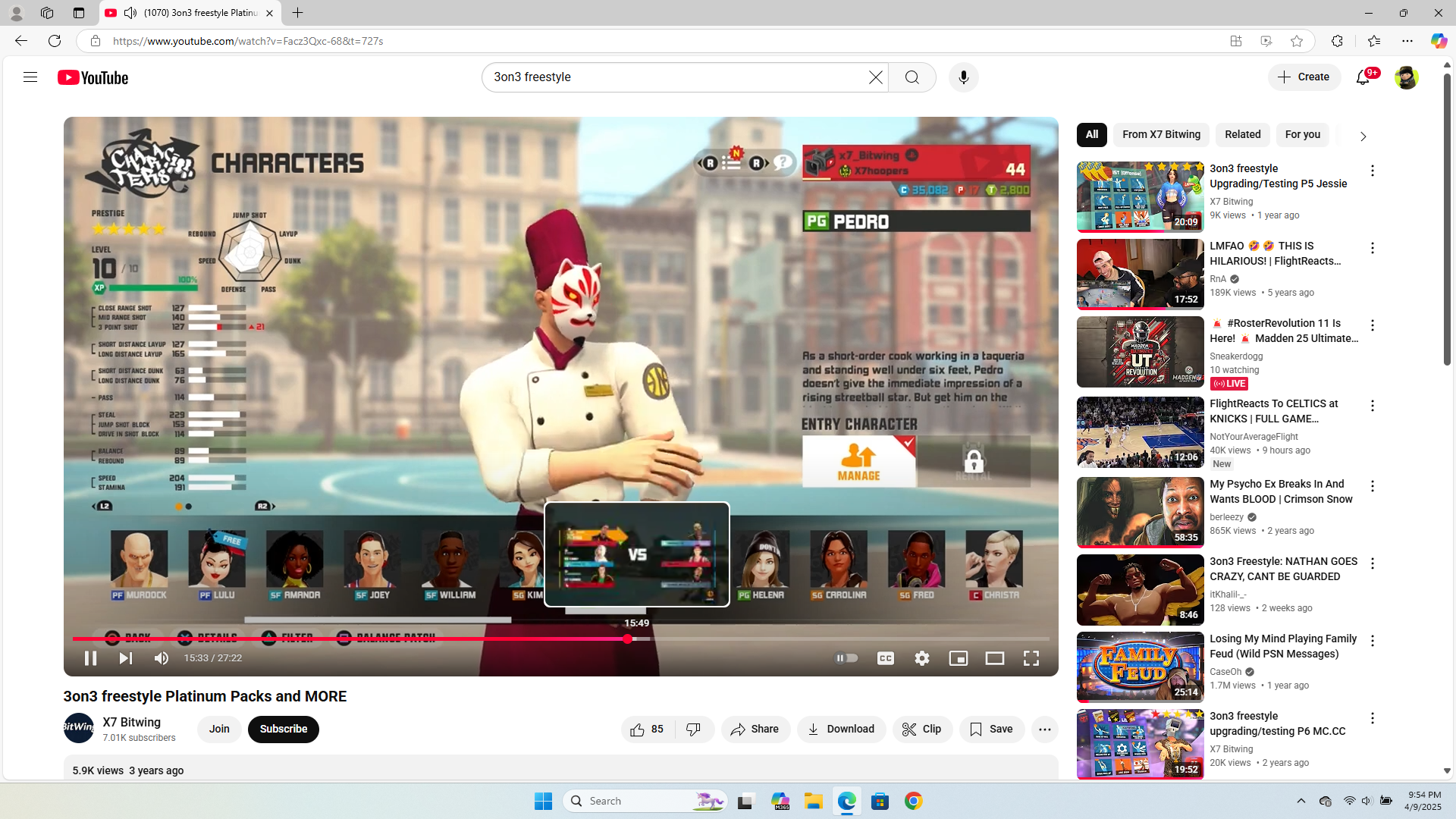1456x819 pixels.
Task: Download the video
Action: (841, 730)
